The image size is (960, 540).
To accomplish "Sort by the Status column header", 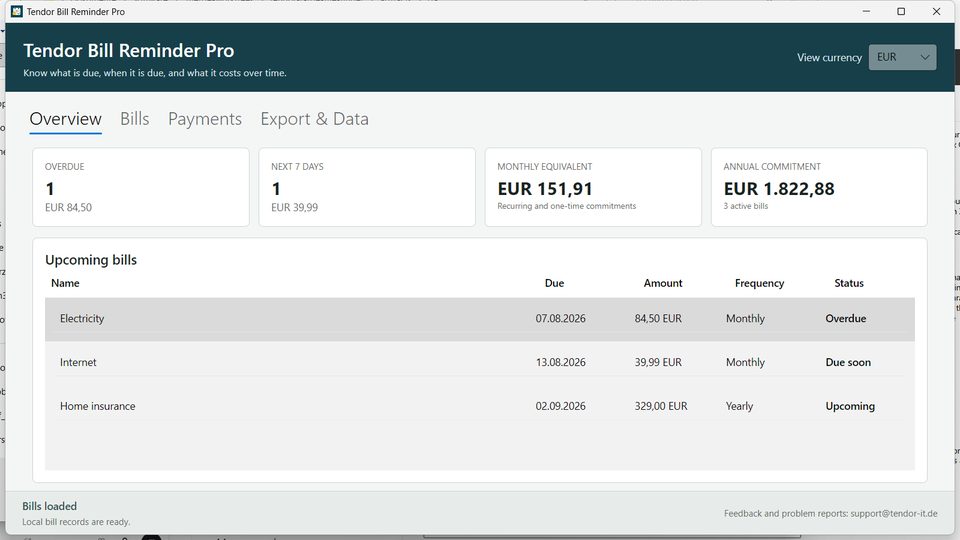I will (x=849, y=283).
